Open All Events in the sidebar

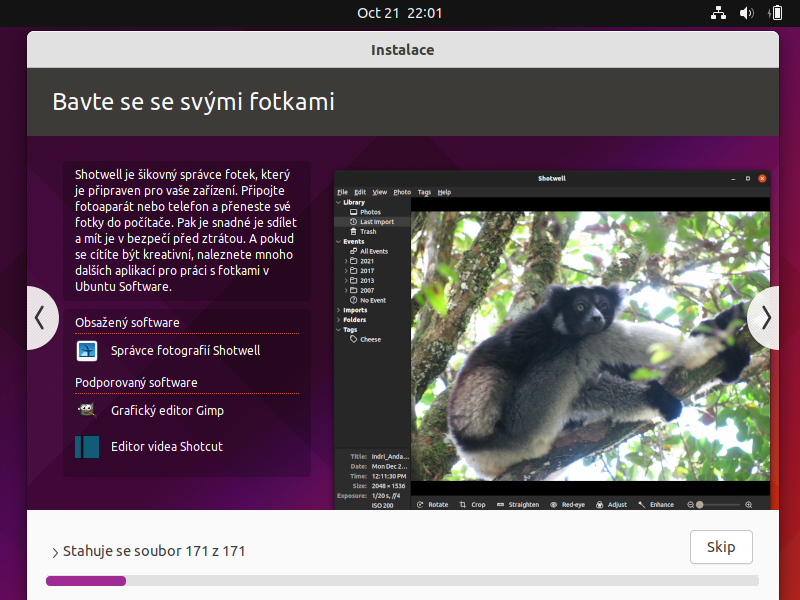click(374, 251)
